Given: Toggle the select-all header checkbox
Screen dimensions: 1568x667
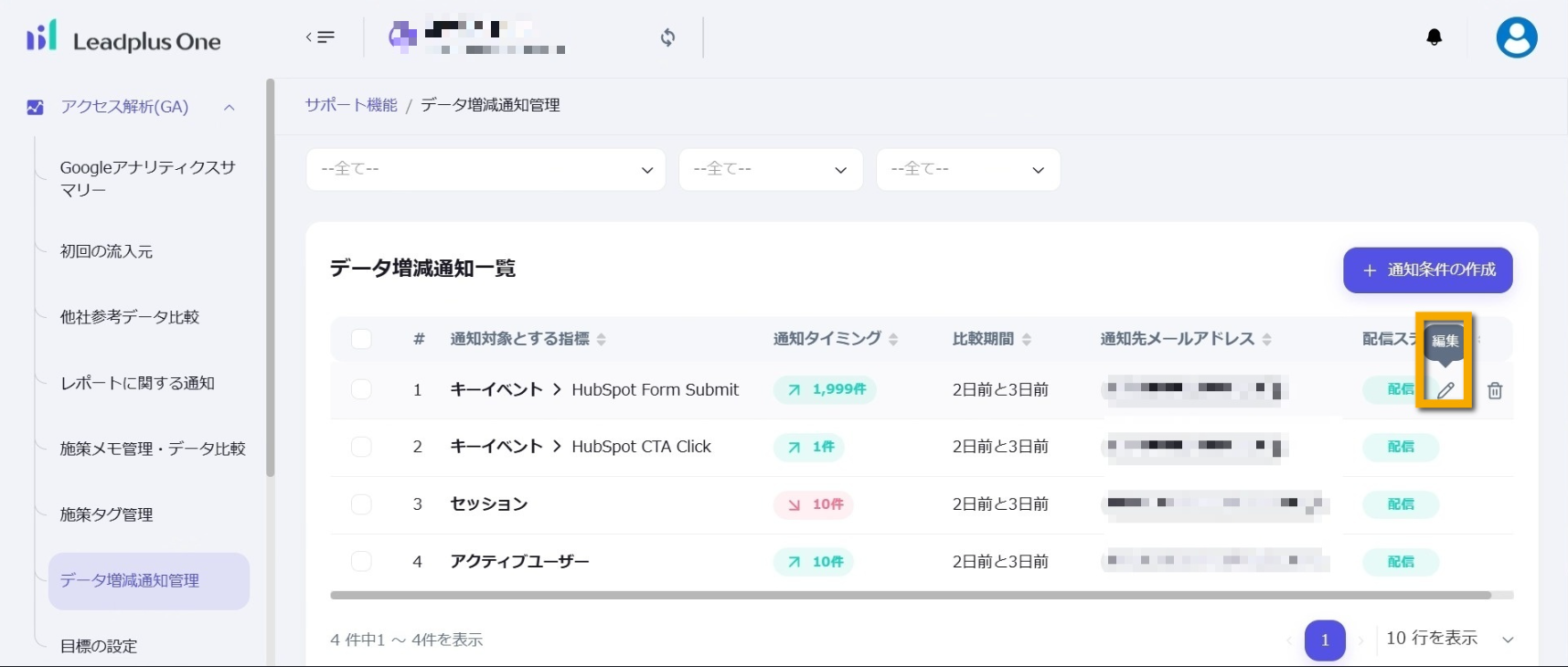Looking at the screenshot, I should click(361, 339).
